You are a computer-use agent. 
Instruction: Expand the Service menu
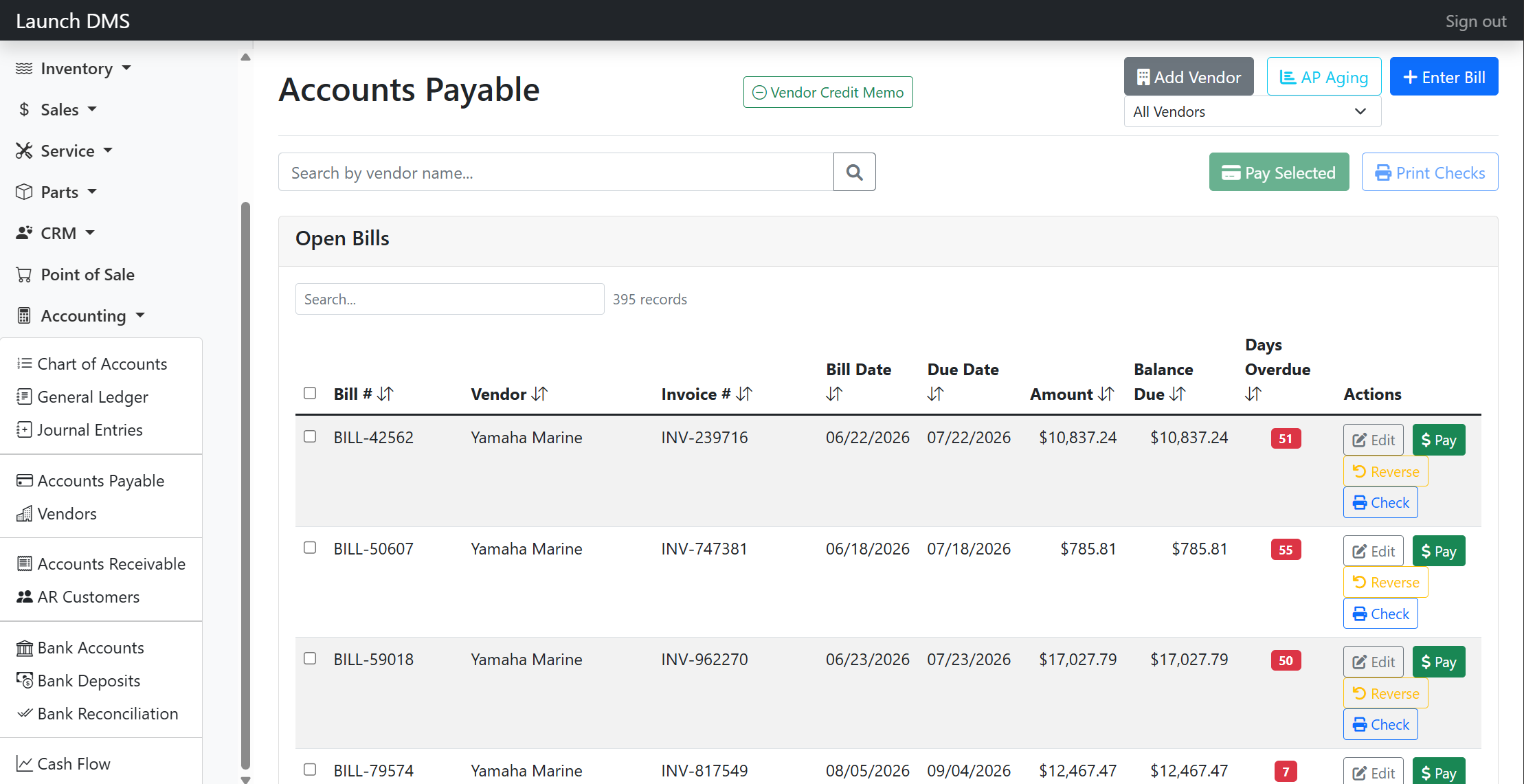point(65,151)
